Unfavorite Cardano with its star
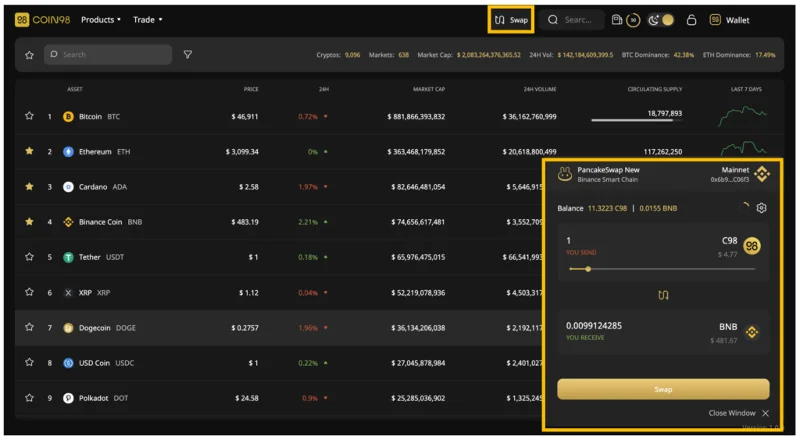The height and width of the screenshot is (440, 800). pos(30,186)
